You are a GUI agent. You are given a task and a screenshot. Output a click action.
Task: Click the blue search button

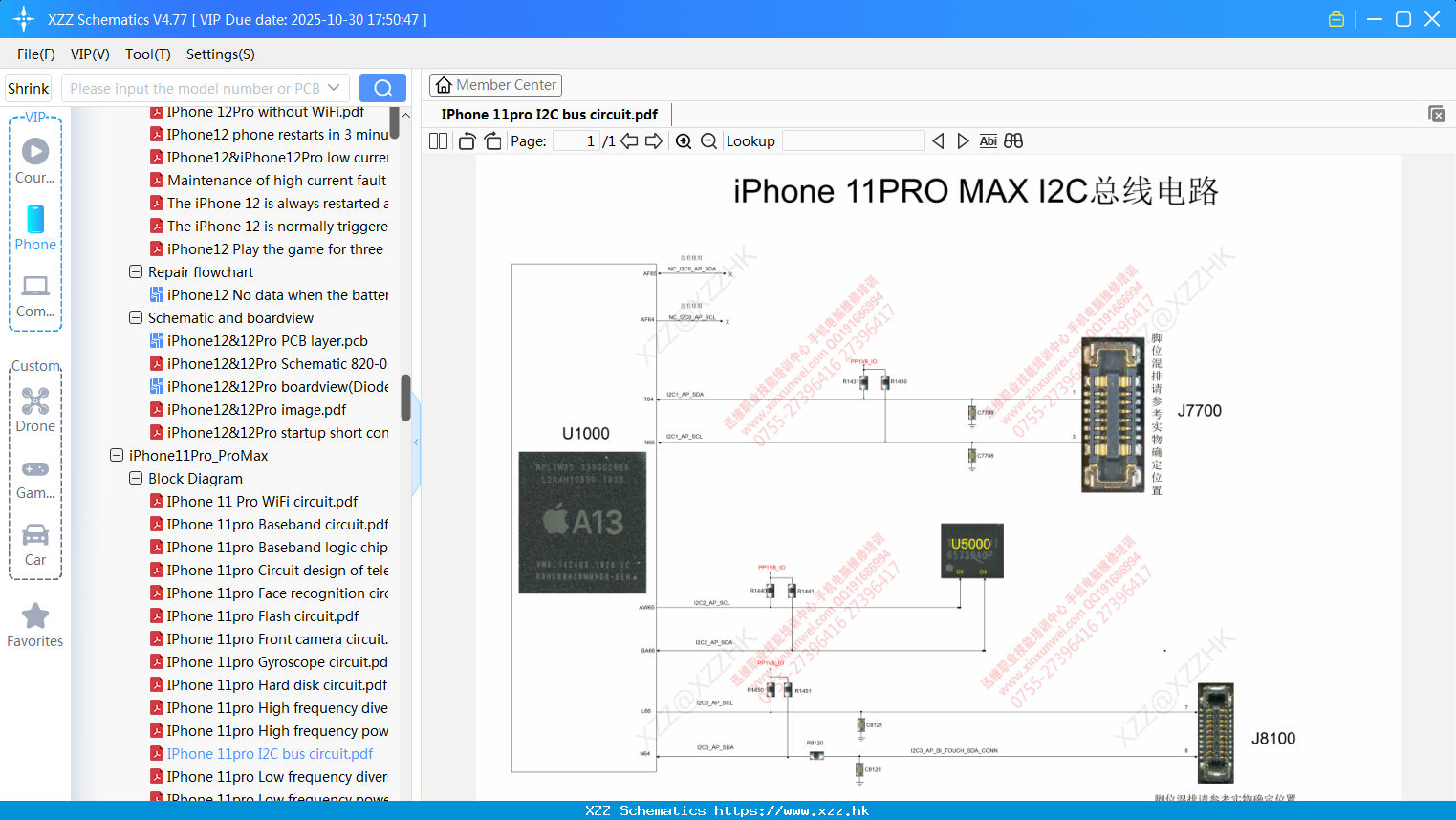[382, 88]
